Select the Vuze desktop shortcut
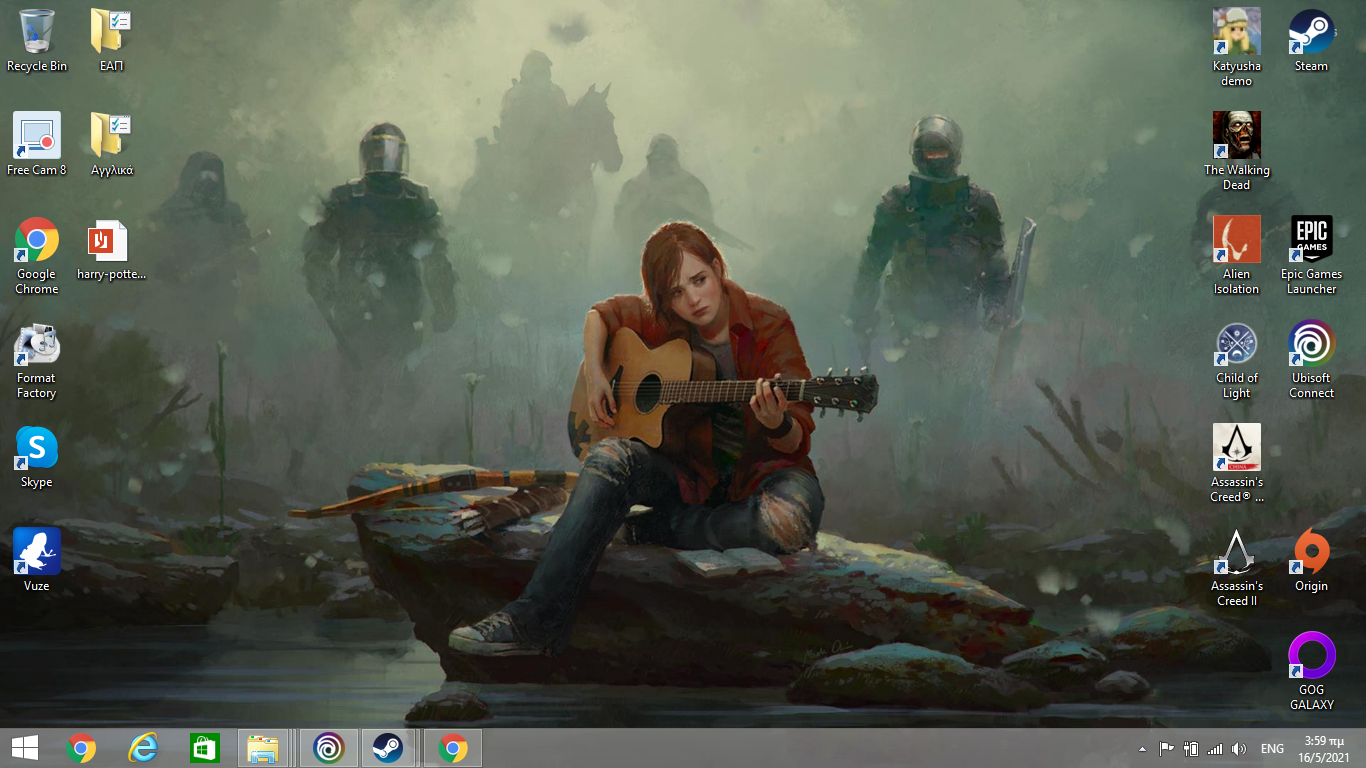Image resolution: width=1366 pixels, height=768 pixels. click(x=37, y=561)
